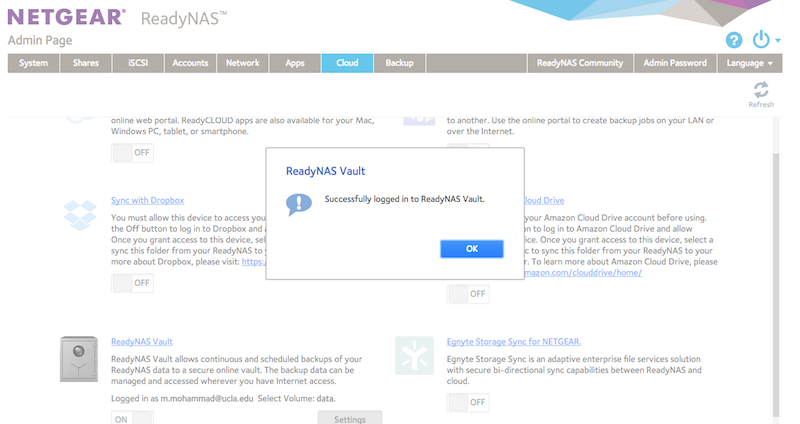Open the Admin Password tab
This screenshot has width=800, height=424.
click(x=675, y=63)
